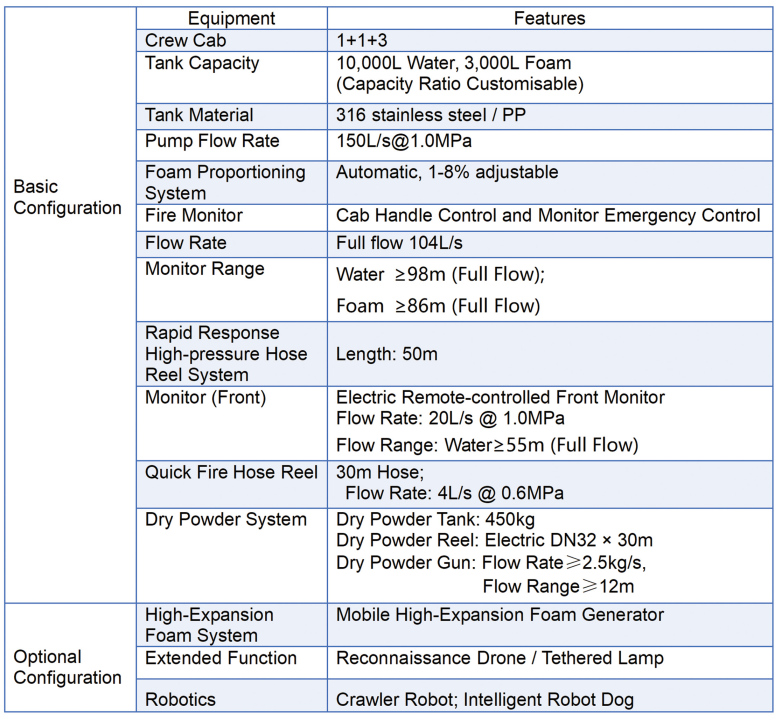The image size is (778, 721).
Task: Select the 316 stainless steel / PP cell
Action: click(550, 117)
